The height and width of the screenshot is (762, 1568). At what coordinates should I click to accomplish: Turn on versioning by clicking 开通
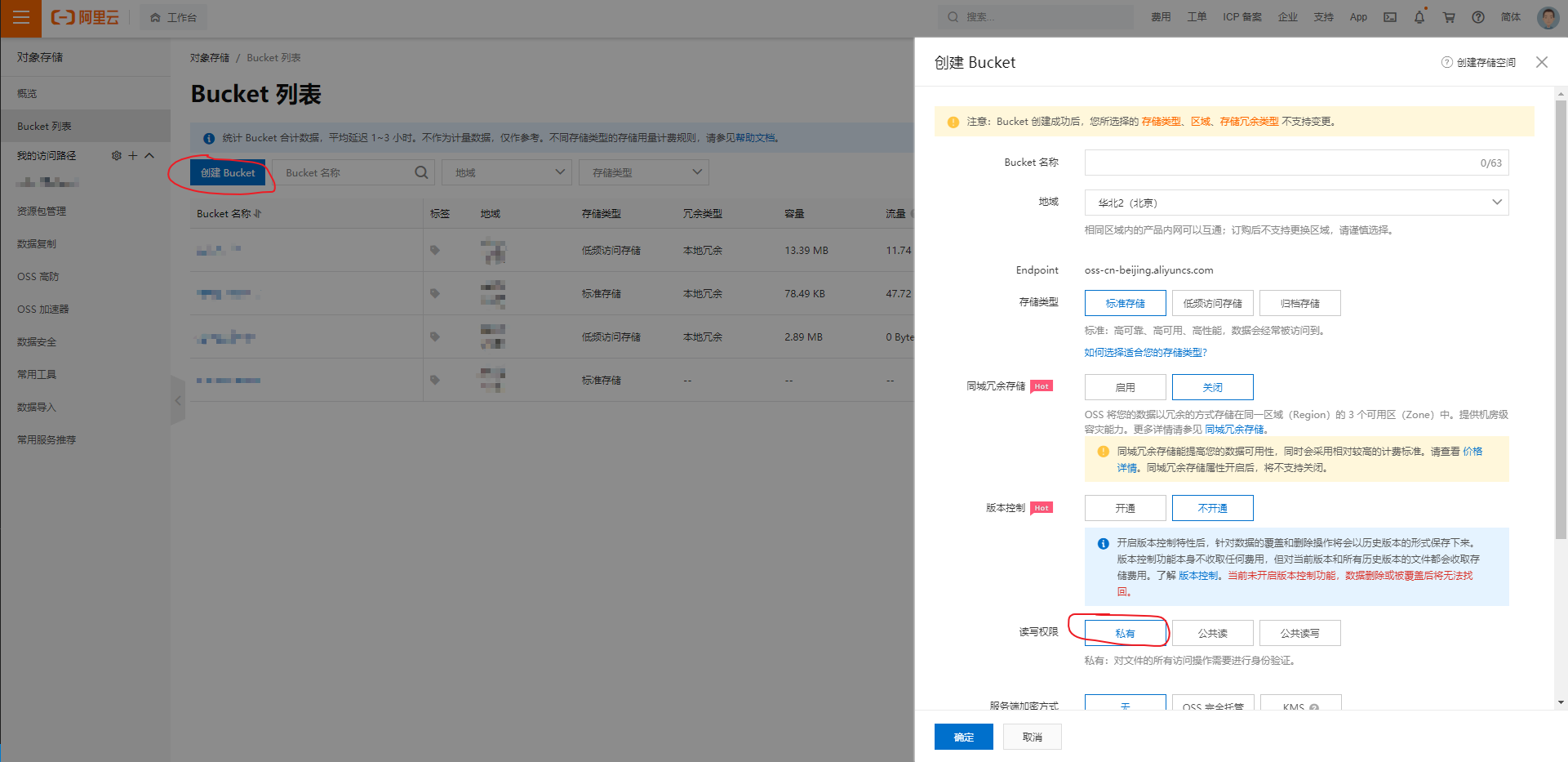tap(1125, 507)
